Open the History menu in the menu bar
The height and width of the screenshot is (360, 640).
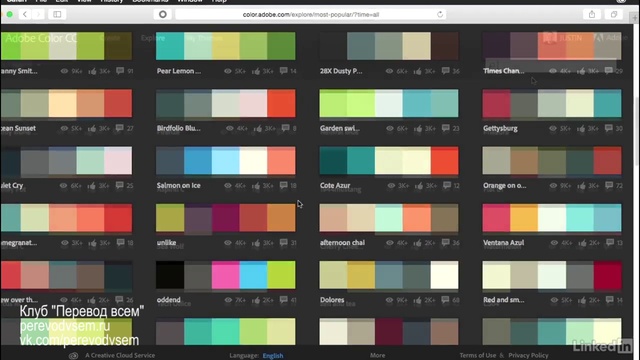(x=111, y=1)
